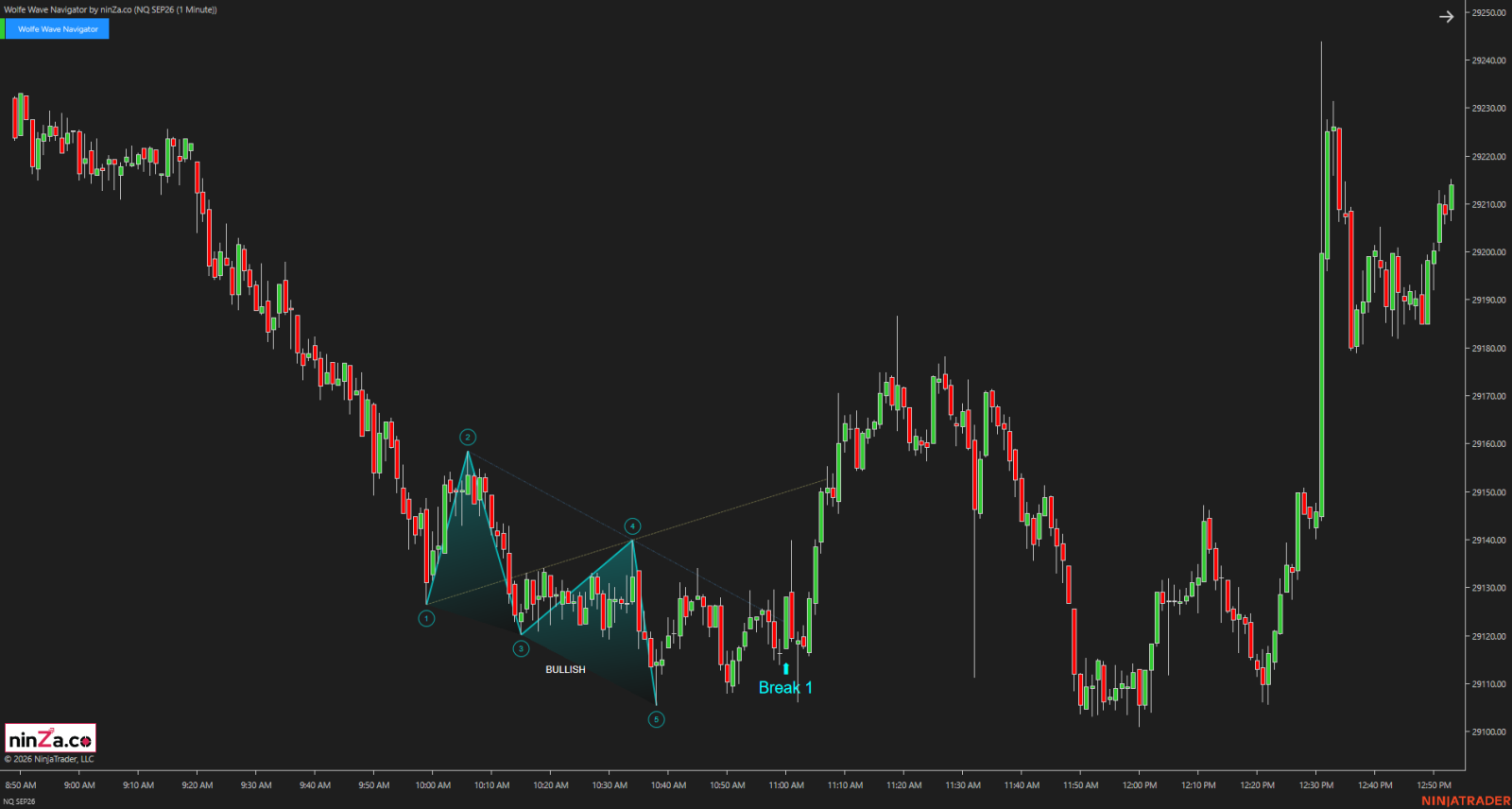Click the 29200.00 price axis label
This screenshot has height=809, width=1512.
(x=1488, y=252)
